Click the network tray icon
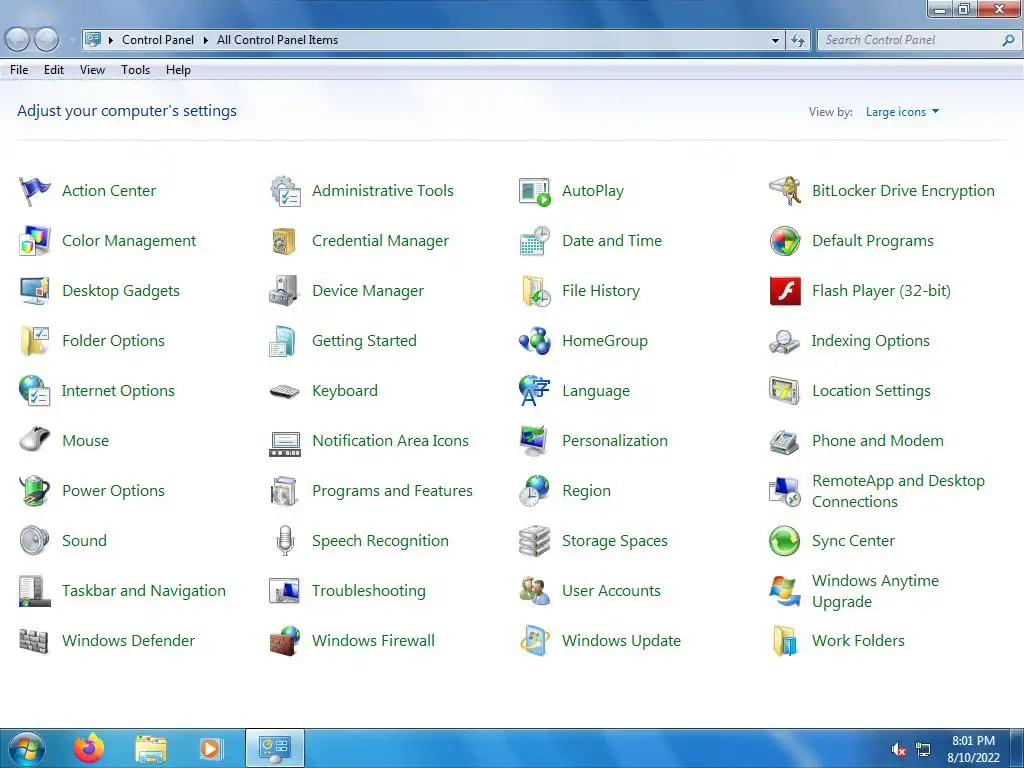1024x768 pixels. (x=923, y=749)
